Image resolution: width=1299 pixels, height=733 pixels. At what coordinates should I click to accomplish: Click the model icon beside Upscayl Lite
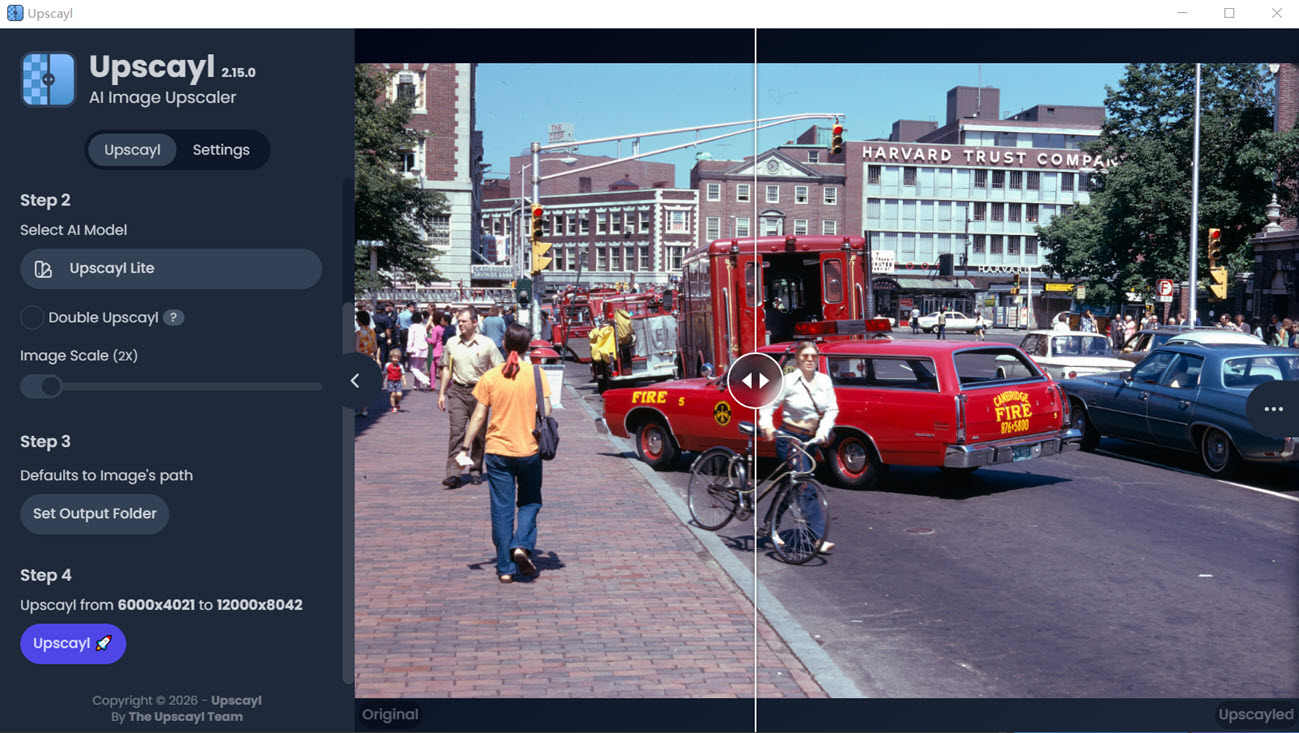click(x=43, y=269)
